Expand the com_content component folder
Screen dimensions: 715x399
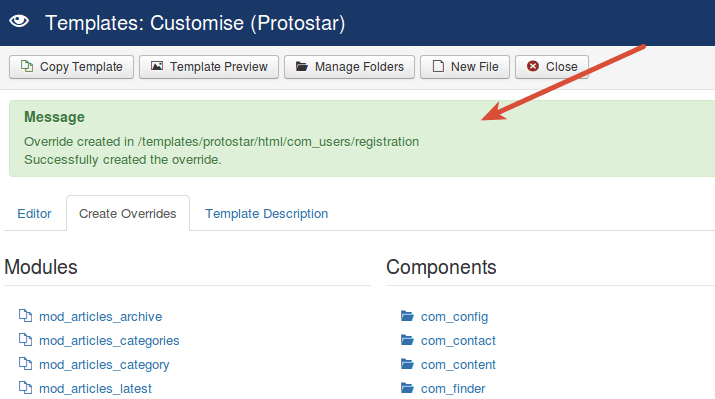tap(458, 365)
